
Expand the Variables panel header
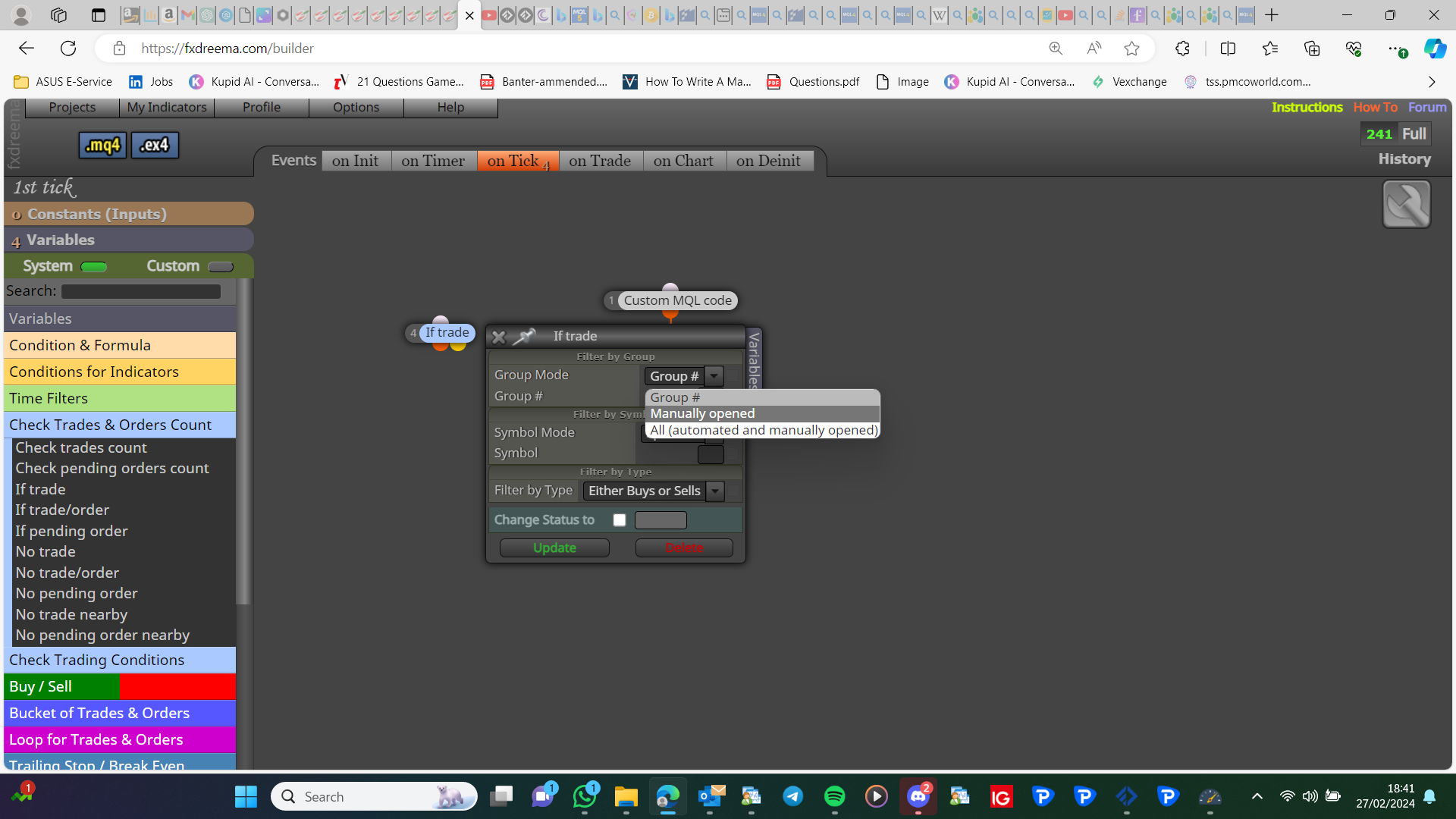pos(129,240)
